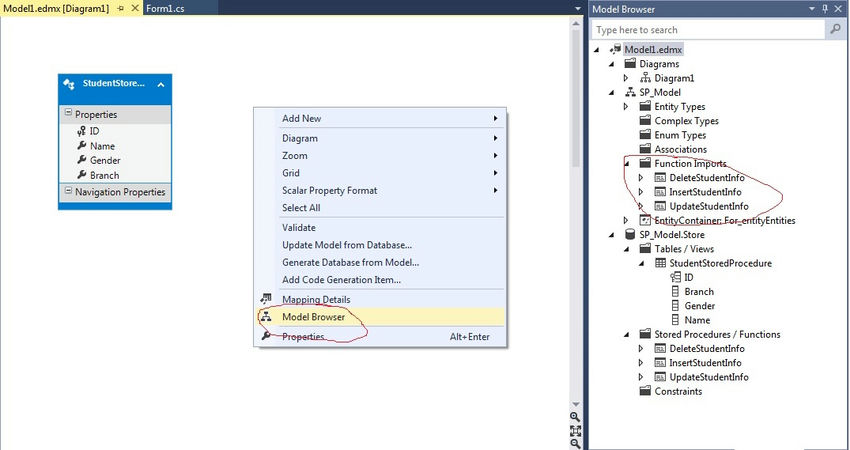Image resolution: width=850 pixels, height=450 pixels.
Task: Click the Diagram1 diagram icon
Action: [645, 78]
